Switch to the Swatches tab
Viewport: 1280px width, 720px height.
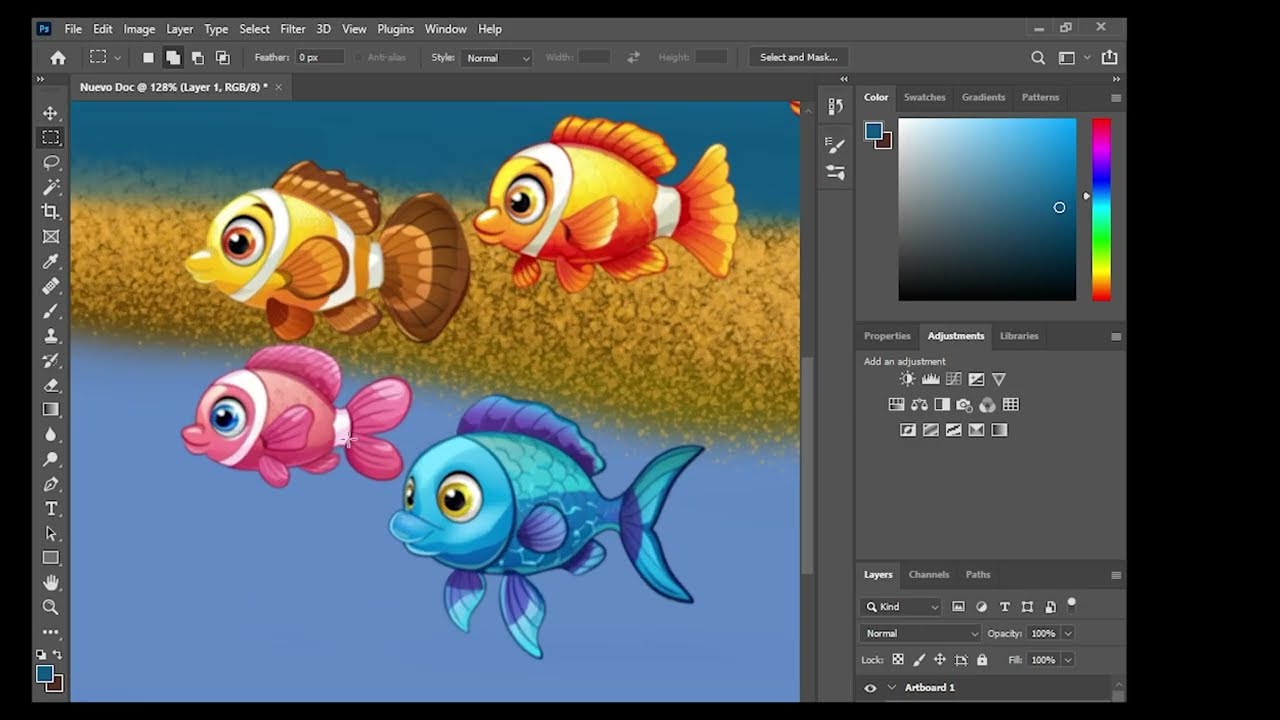pos(924,97)
